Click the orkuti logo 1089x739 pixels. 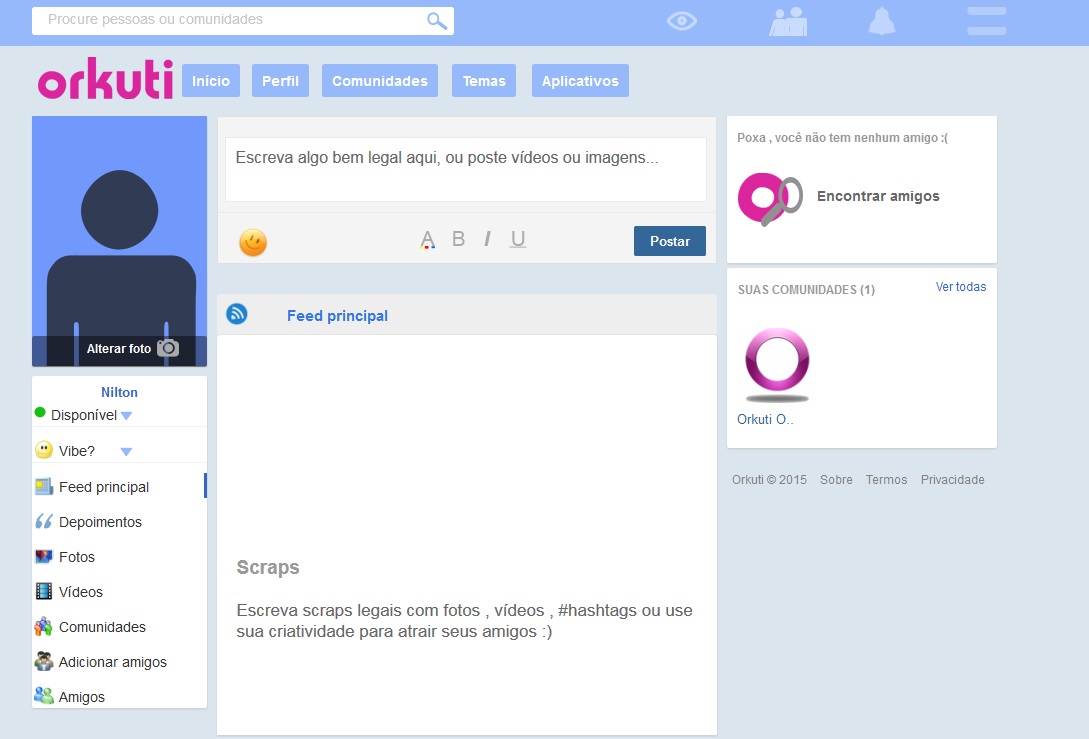(x=106, y=78)
